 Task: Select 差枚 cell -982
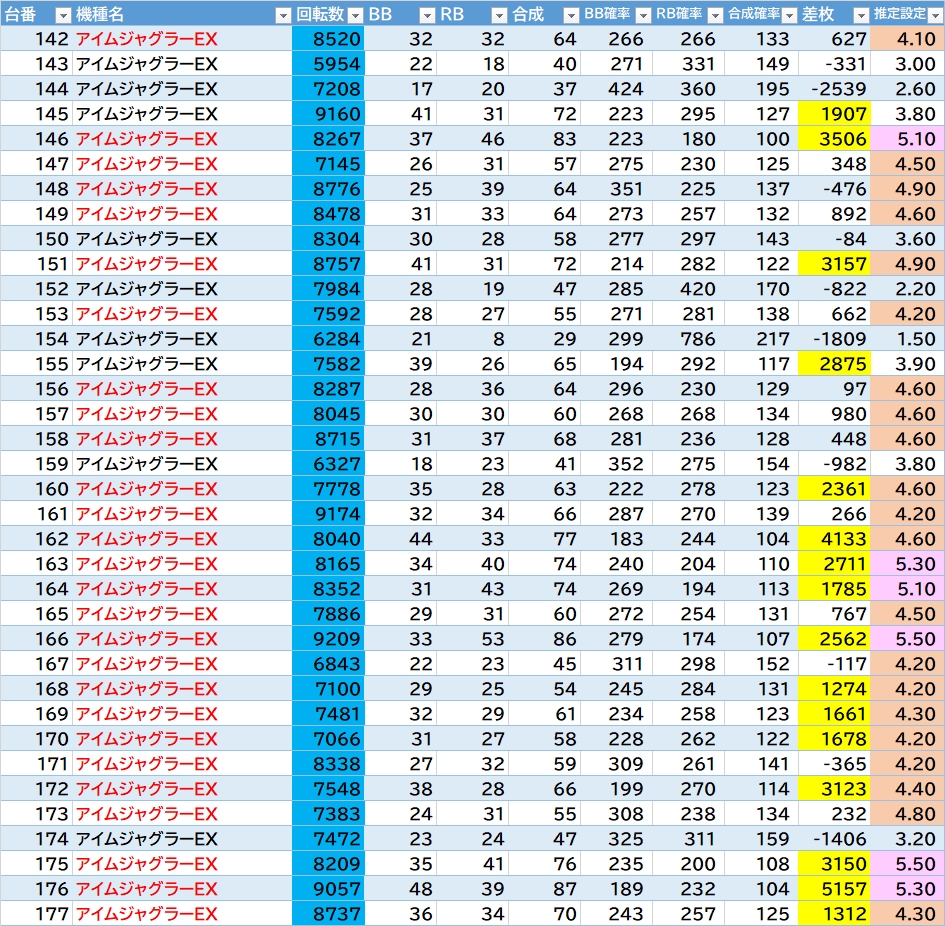(x=834, y=464)
